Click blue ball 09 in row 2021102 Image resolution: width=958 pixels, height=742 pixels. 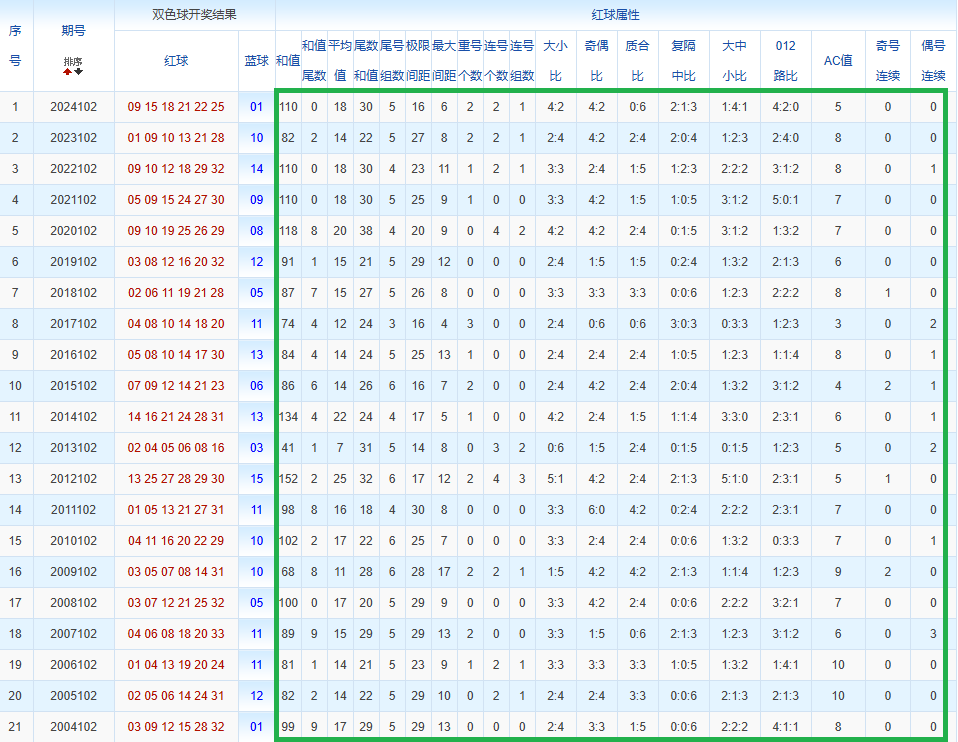pos(257,200)
